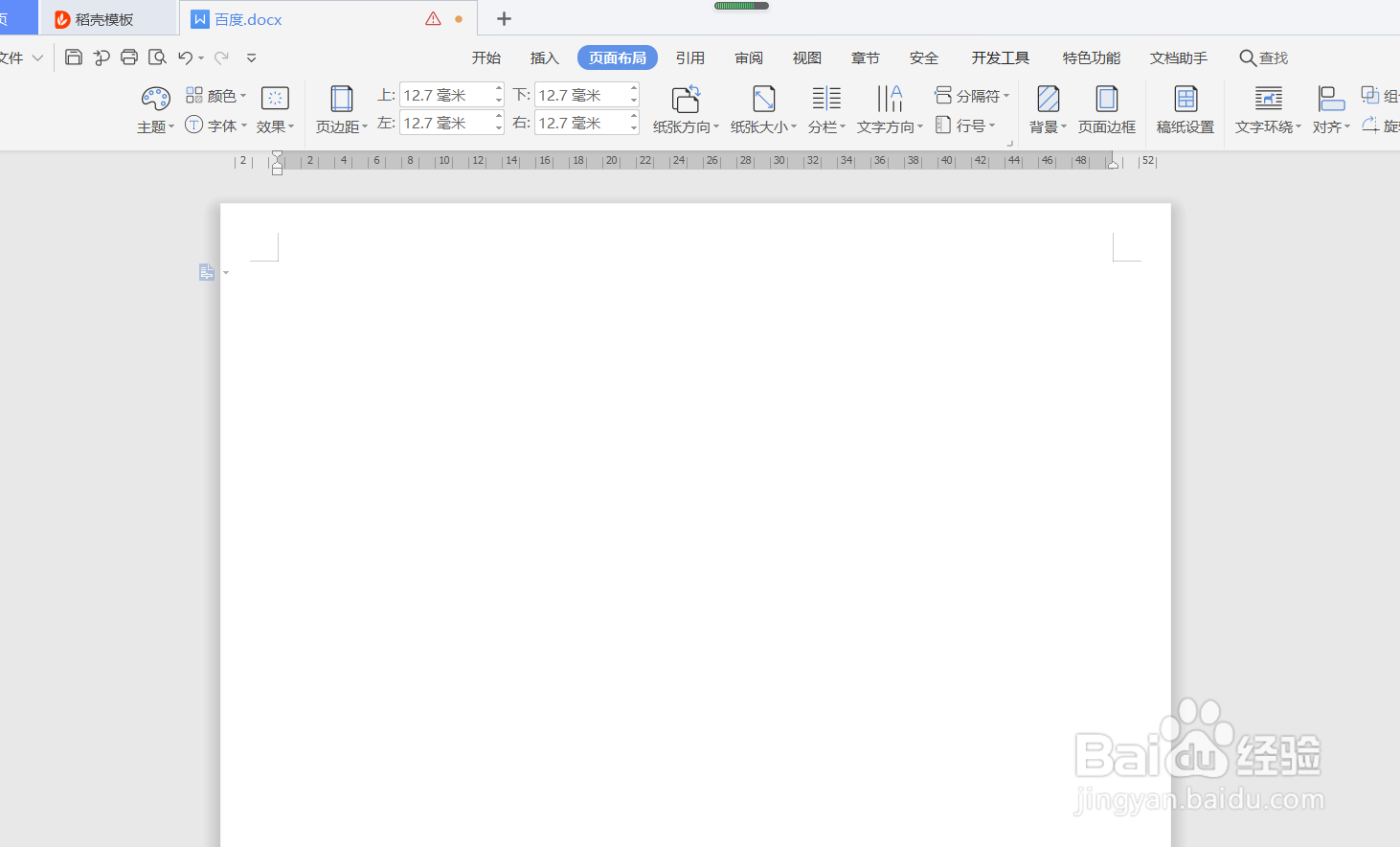Expand the page setup dialog launcher
Screen dimensions: 1400x847
1009,144
